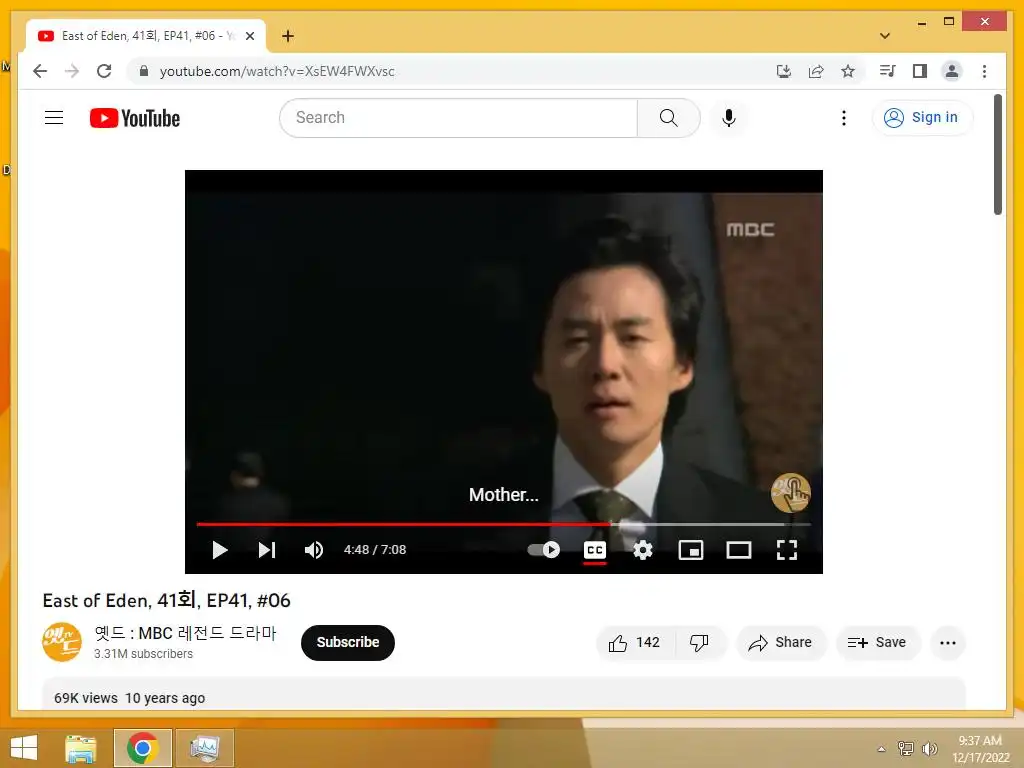Toggle Chrome side panel

[920, 71]
